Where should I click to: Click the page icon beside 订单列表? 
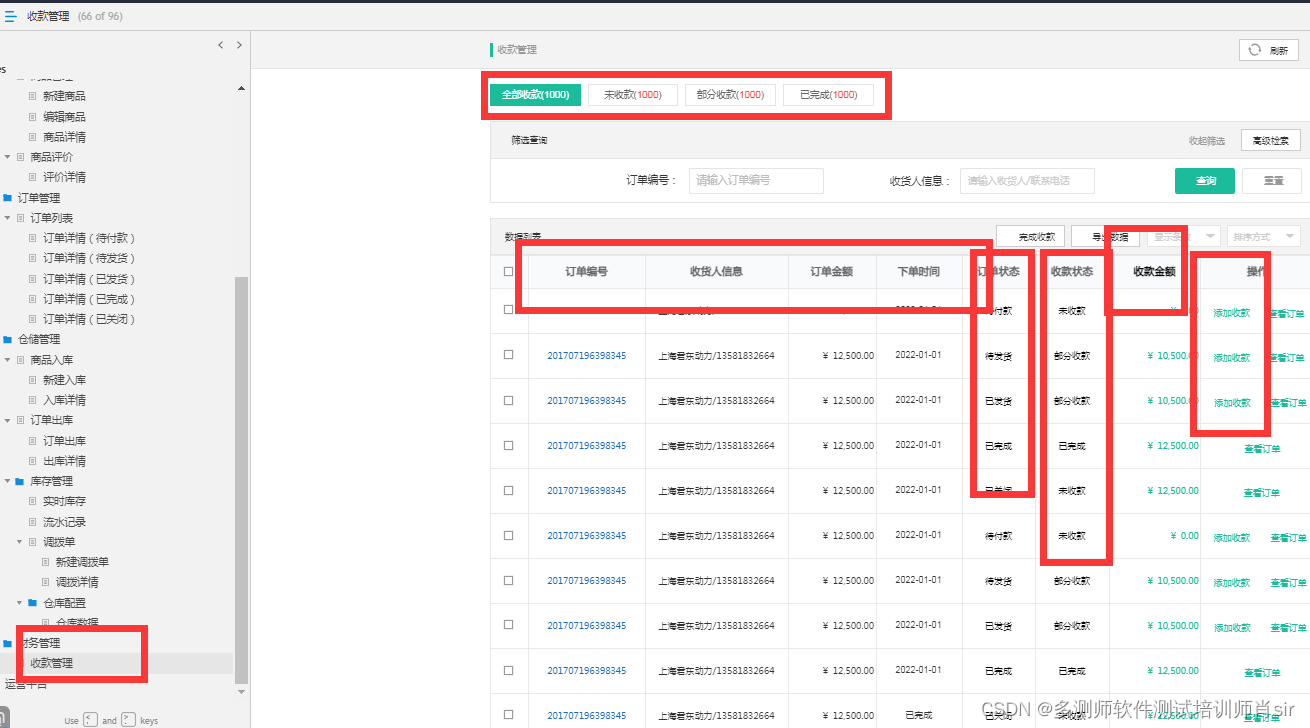[20, 218]
